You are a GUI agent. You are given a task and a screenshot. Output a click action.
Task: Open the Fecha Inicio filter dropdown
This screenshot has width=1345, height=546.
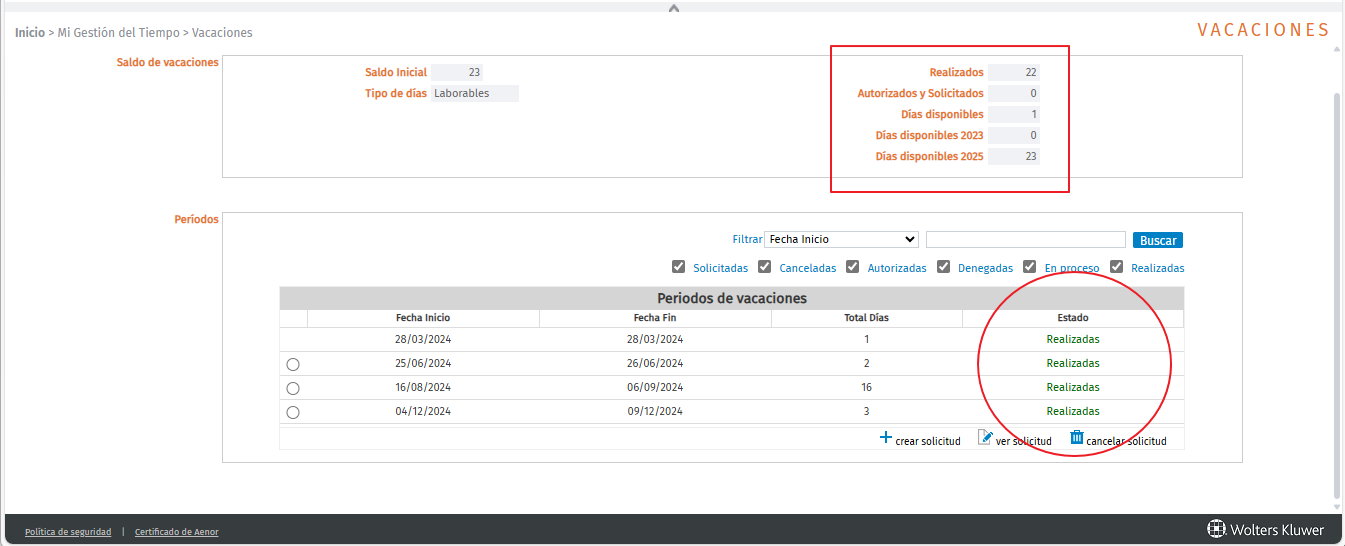coord(841,239)
